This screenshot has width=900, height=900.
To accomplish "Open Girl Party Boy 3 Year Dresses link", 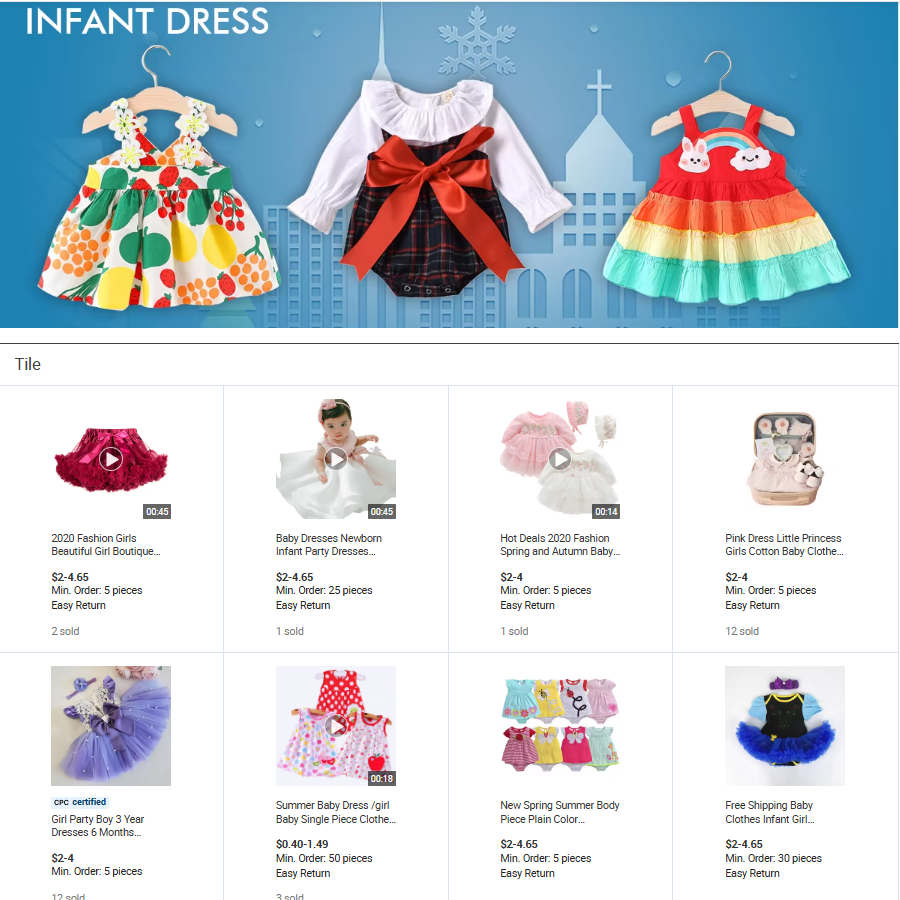I will [x=98, y=825].
